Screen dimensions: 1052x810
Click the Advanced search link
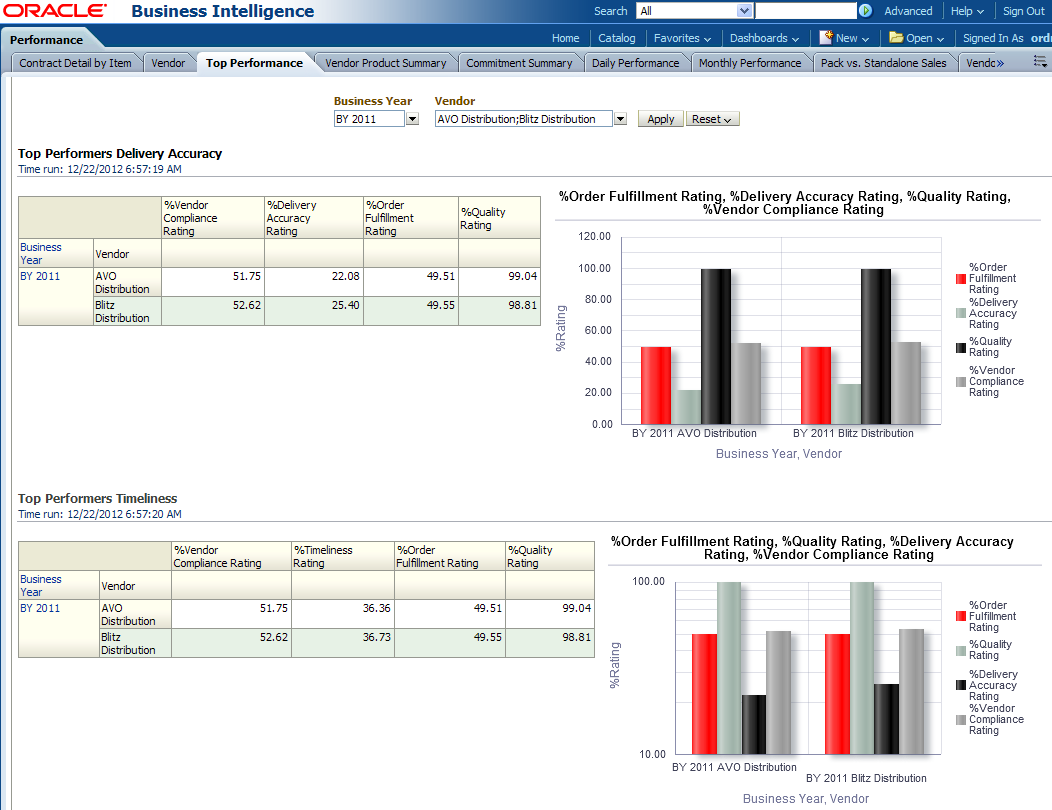point(908,11)
